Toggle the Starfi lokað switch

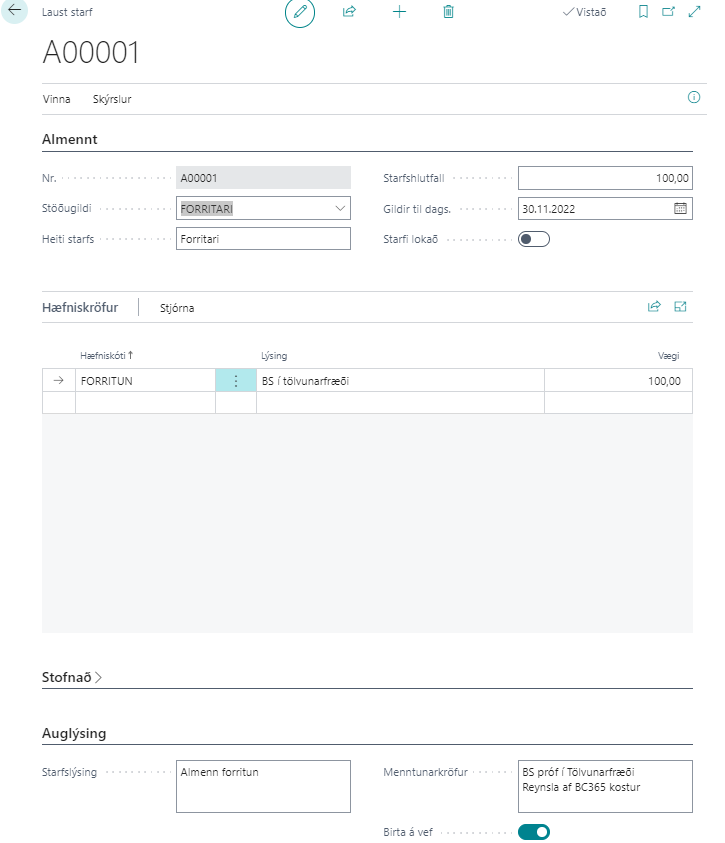(x=534, y=239)
